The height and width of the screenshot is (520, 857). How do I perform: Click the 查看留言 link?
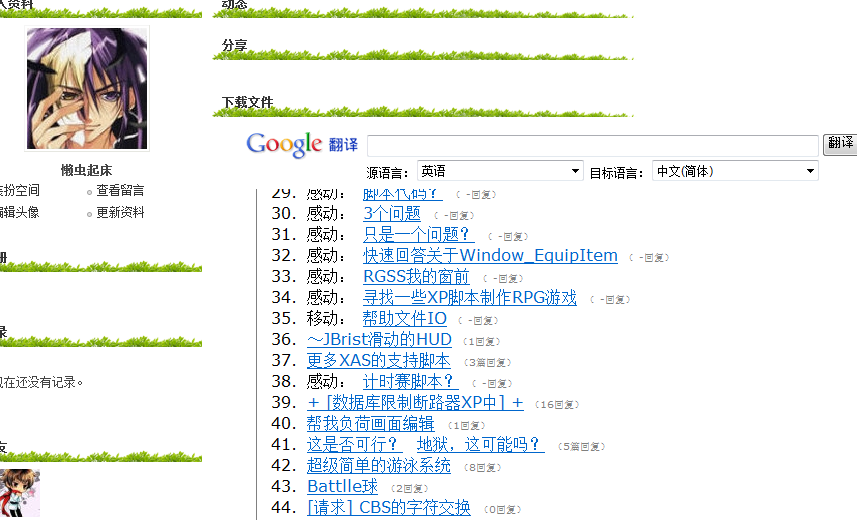pos(120,190)
